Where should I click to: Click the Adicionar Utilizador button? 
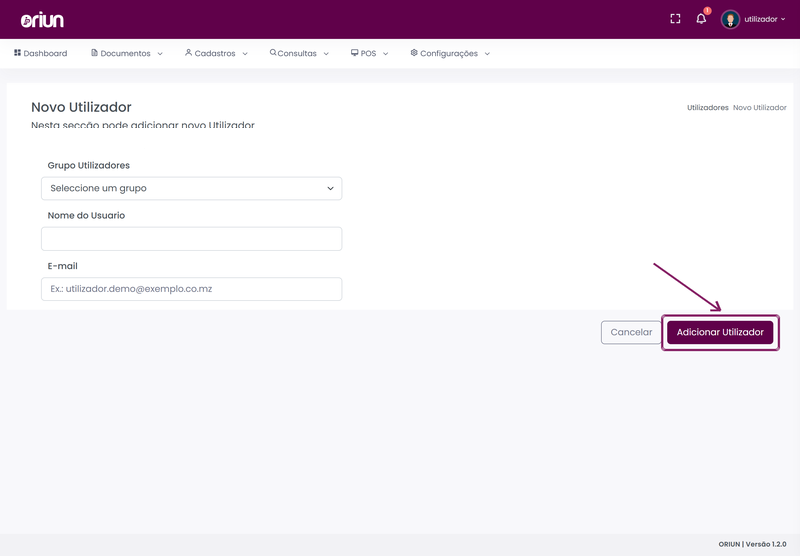click(x=720, y=332)
